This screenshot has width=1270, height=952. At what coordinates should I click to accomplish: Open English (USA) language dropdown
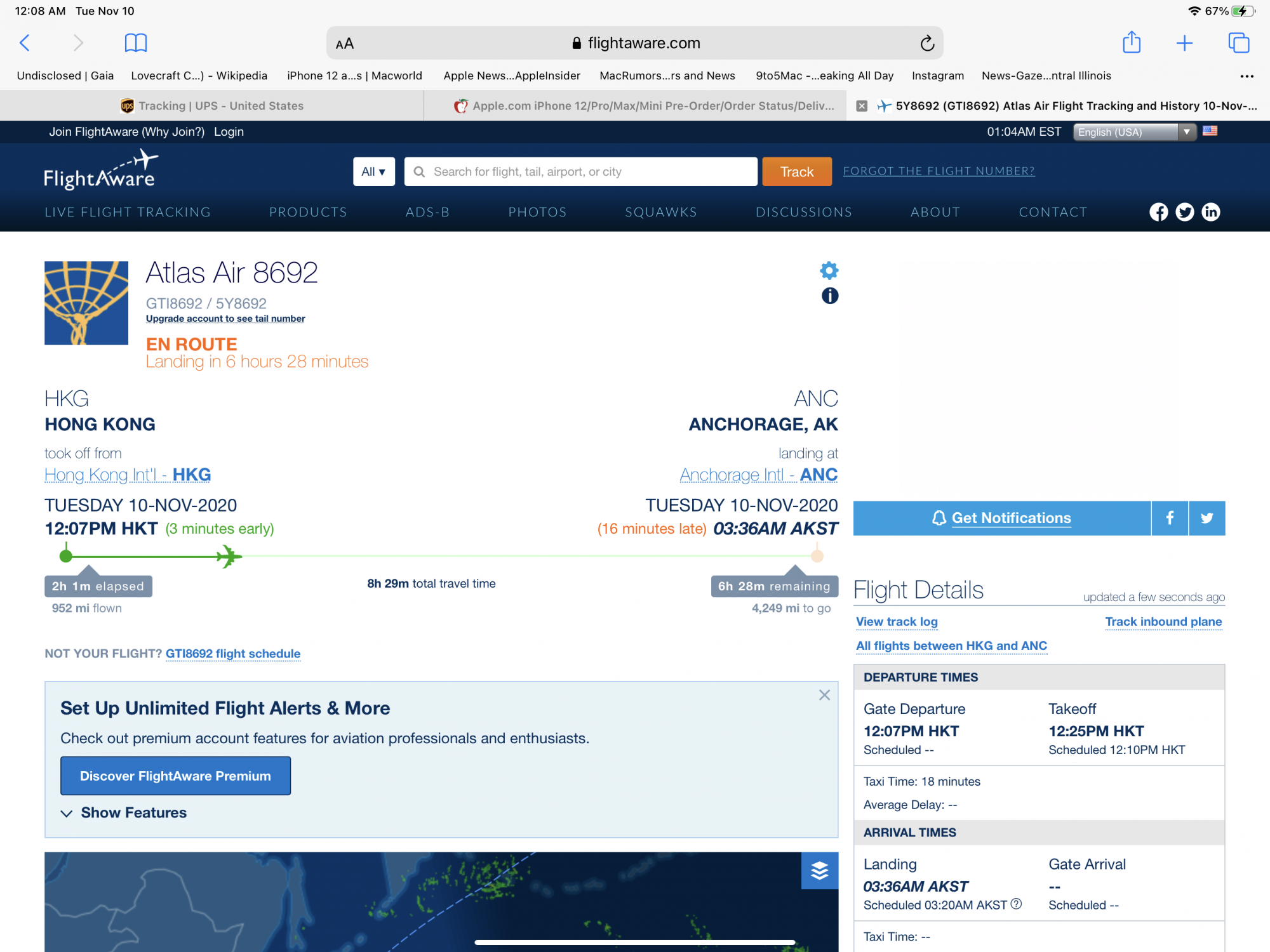click(x=1134, y=132)
